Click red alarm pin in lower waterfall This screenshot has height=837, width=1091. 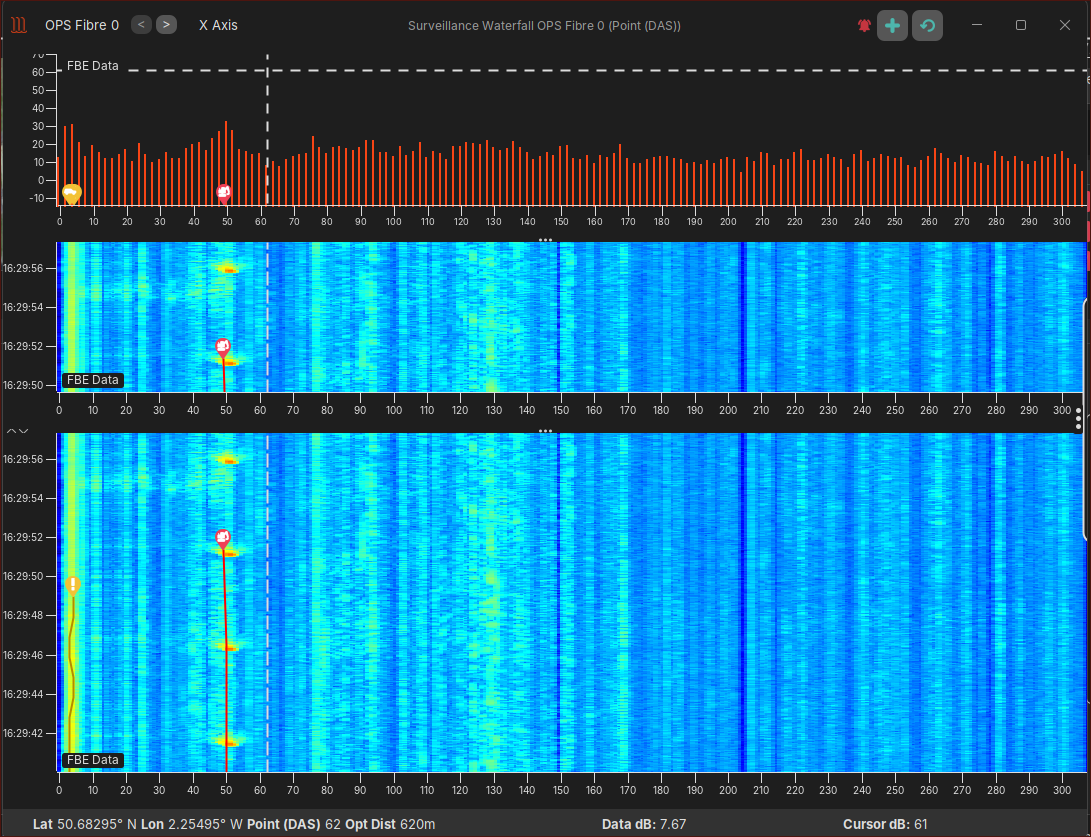[x=223, y=538]
